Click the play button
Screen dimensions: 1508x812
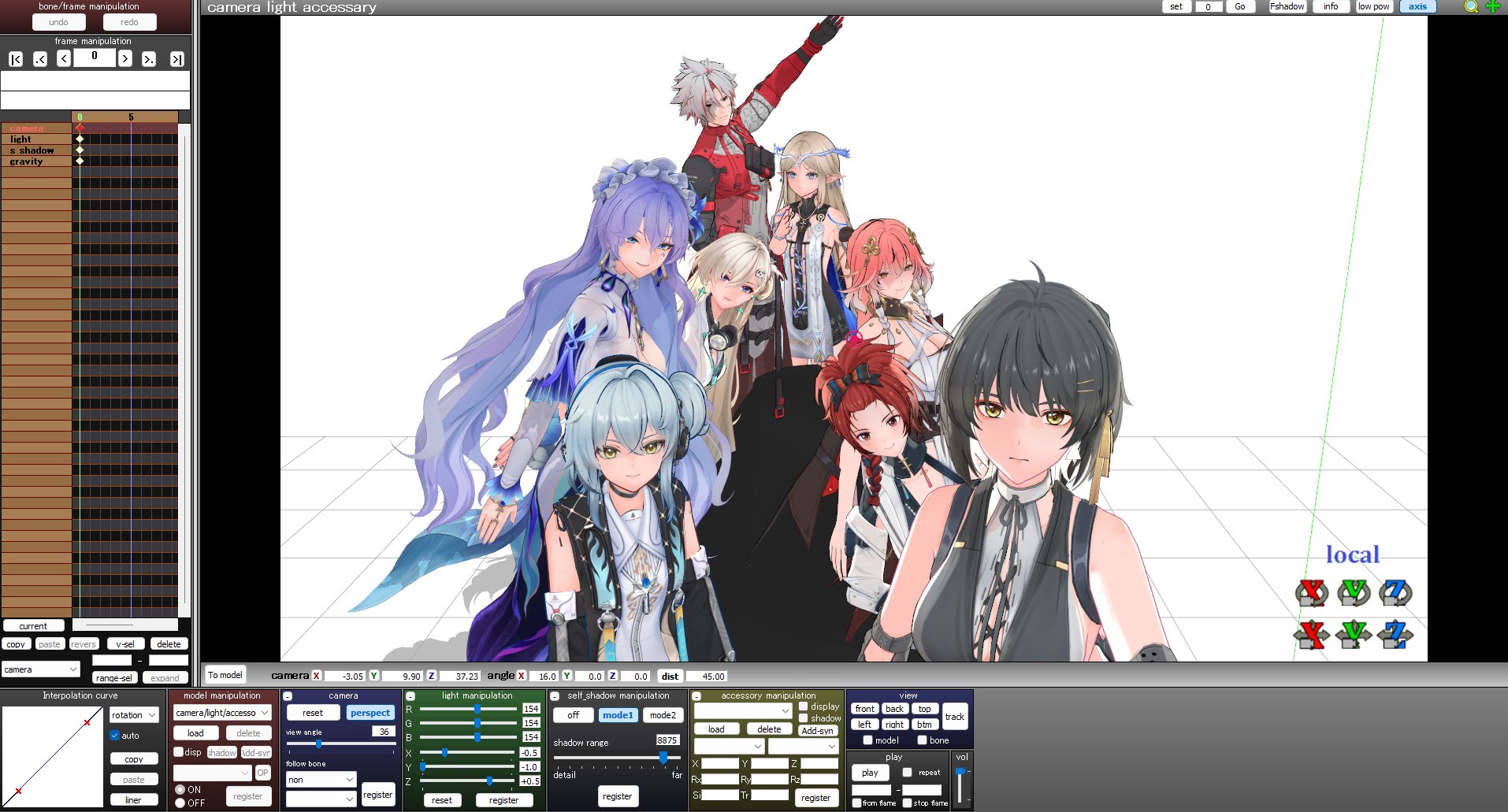tap(870, 773)
